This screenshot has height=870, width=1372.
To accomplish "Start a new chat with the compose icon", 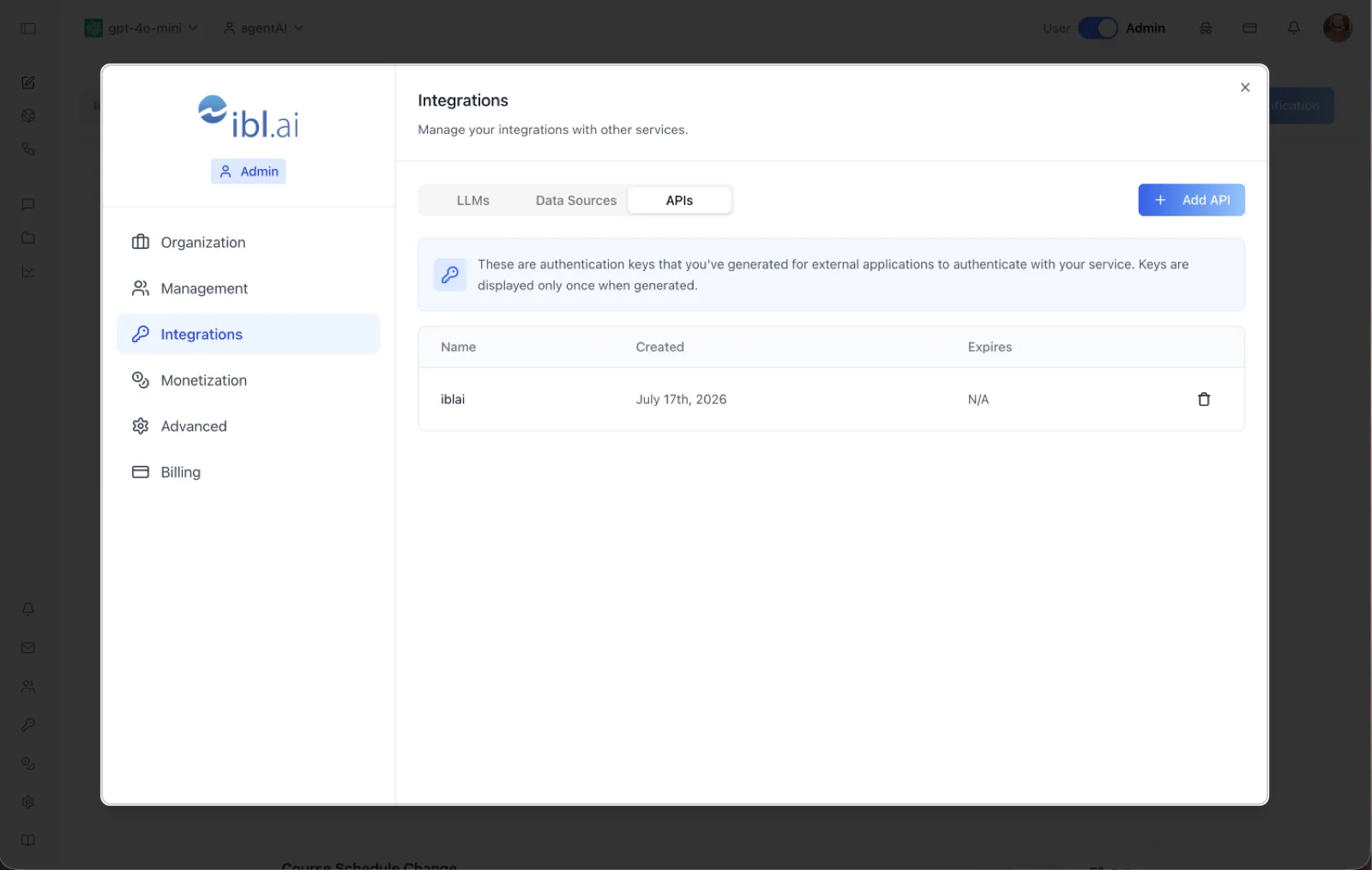I will click(28, 82).
